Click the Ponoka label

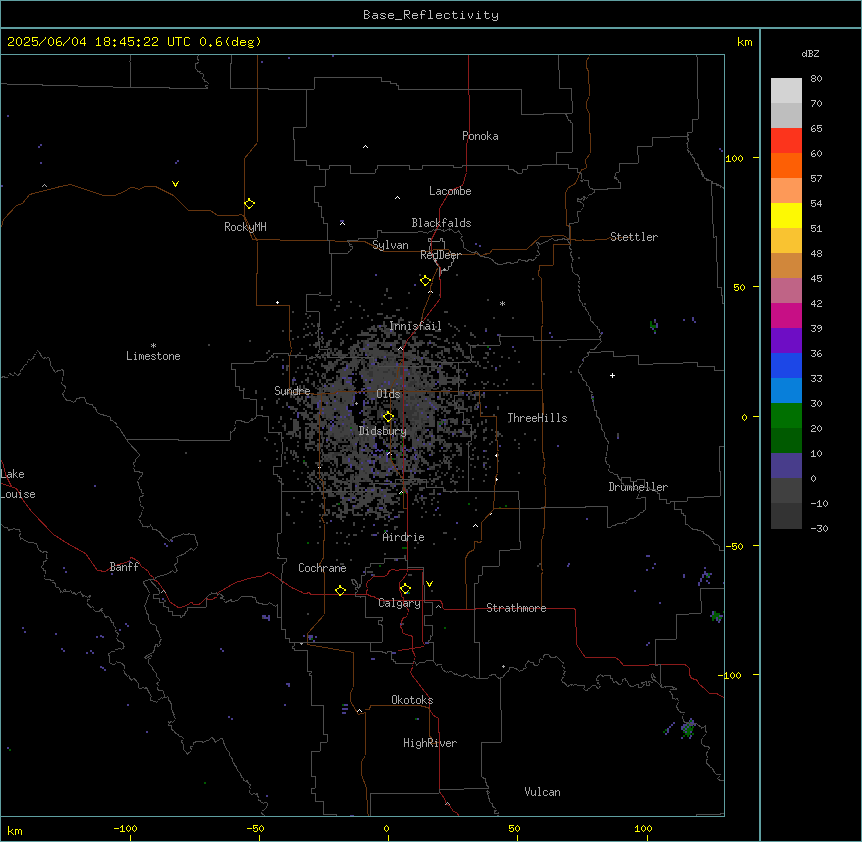[480, 136]
